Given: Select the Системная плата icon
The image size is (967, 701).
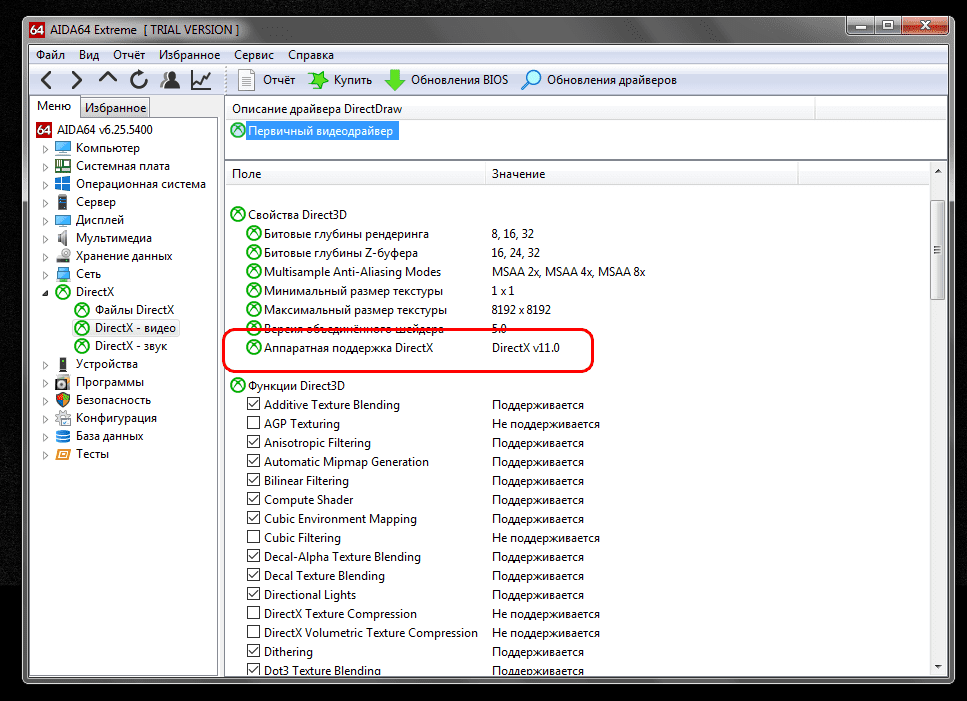Looking at the screenshot, I should click(63, 166).
